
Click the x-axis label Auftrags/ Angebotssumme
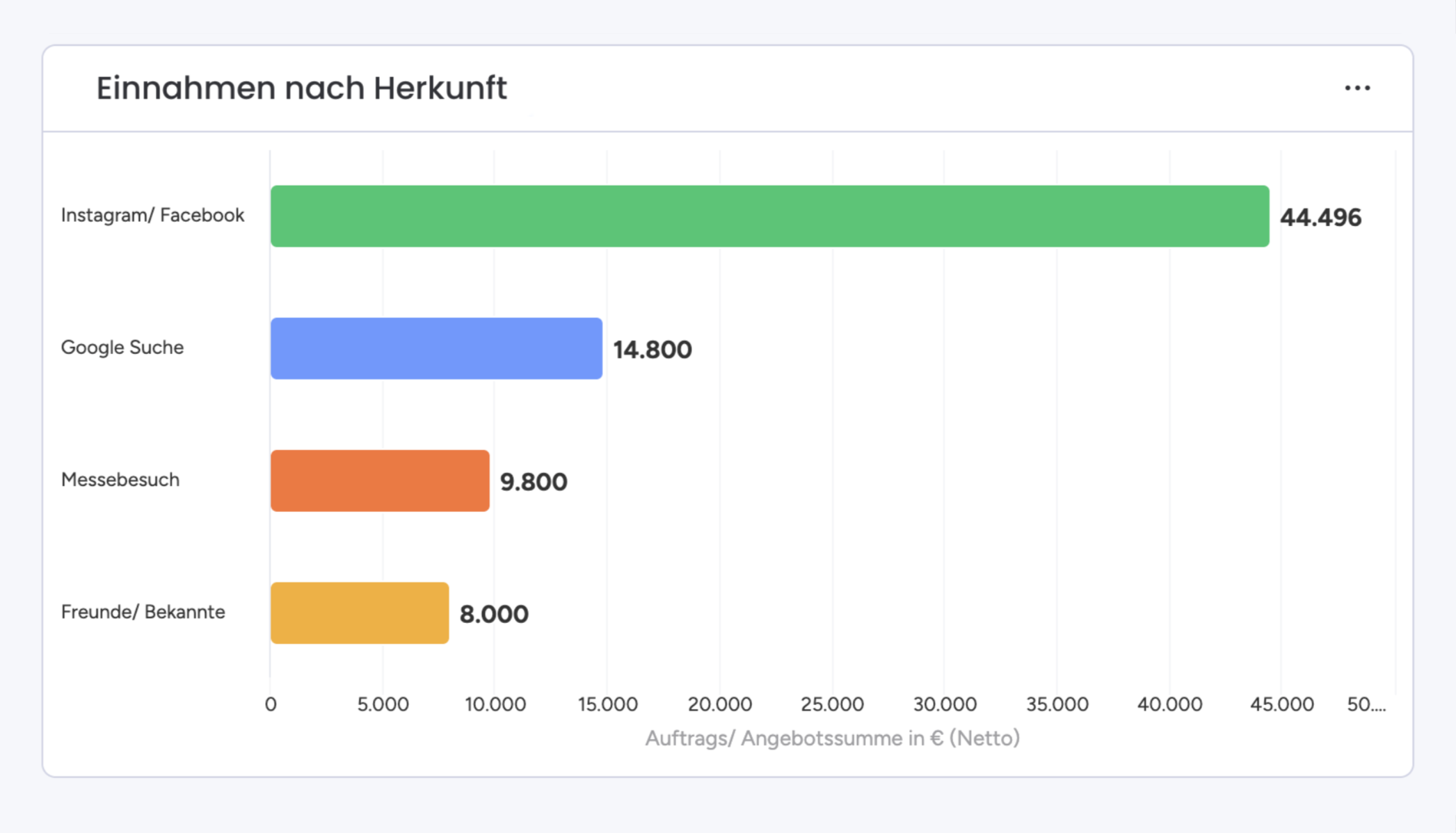coord(833,738)
